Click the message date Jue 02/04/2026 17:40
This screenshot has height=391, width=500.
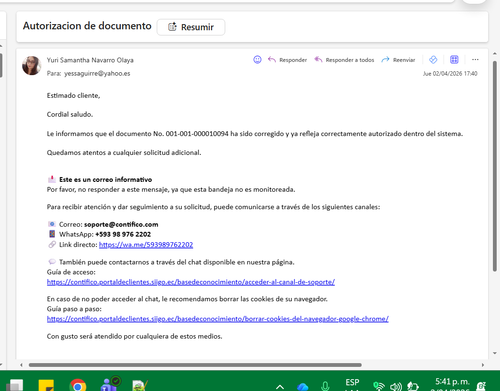click(x=450, y=73)
